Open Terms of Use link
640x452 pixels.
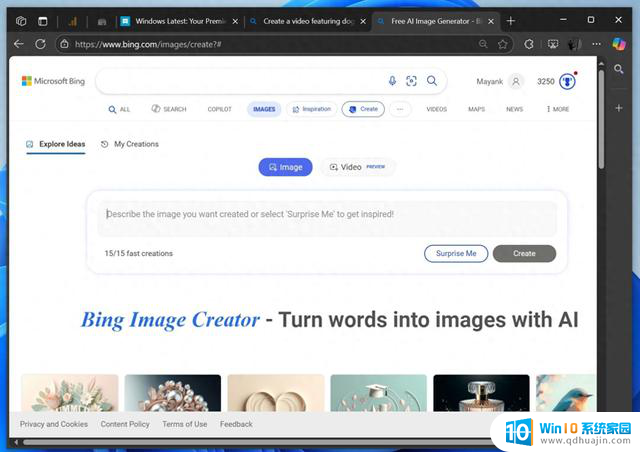184,424
